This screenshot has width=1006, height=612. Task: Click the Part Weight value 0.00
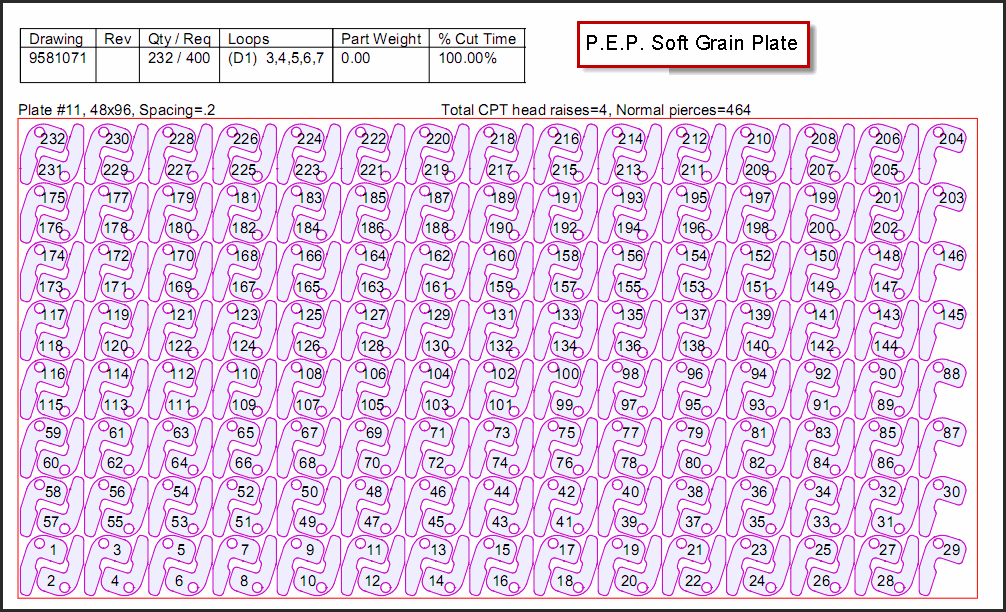tap(356, 59)
